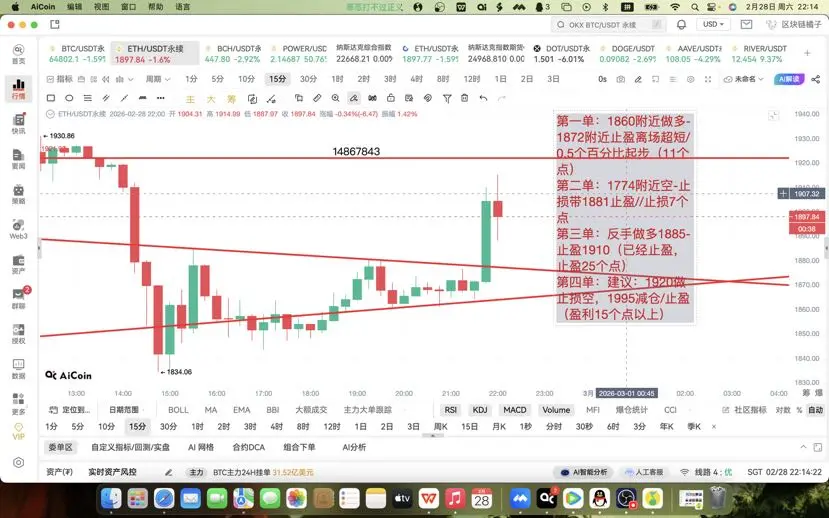Toggle the Volume indicator
Image resolution: width=829 pixels, height=518 pixels.
[x=556, y=410]
